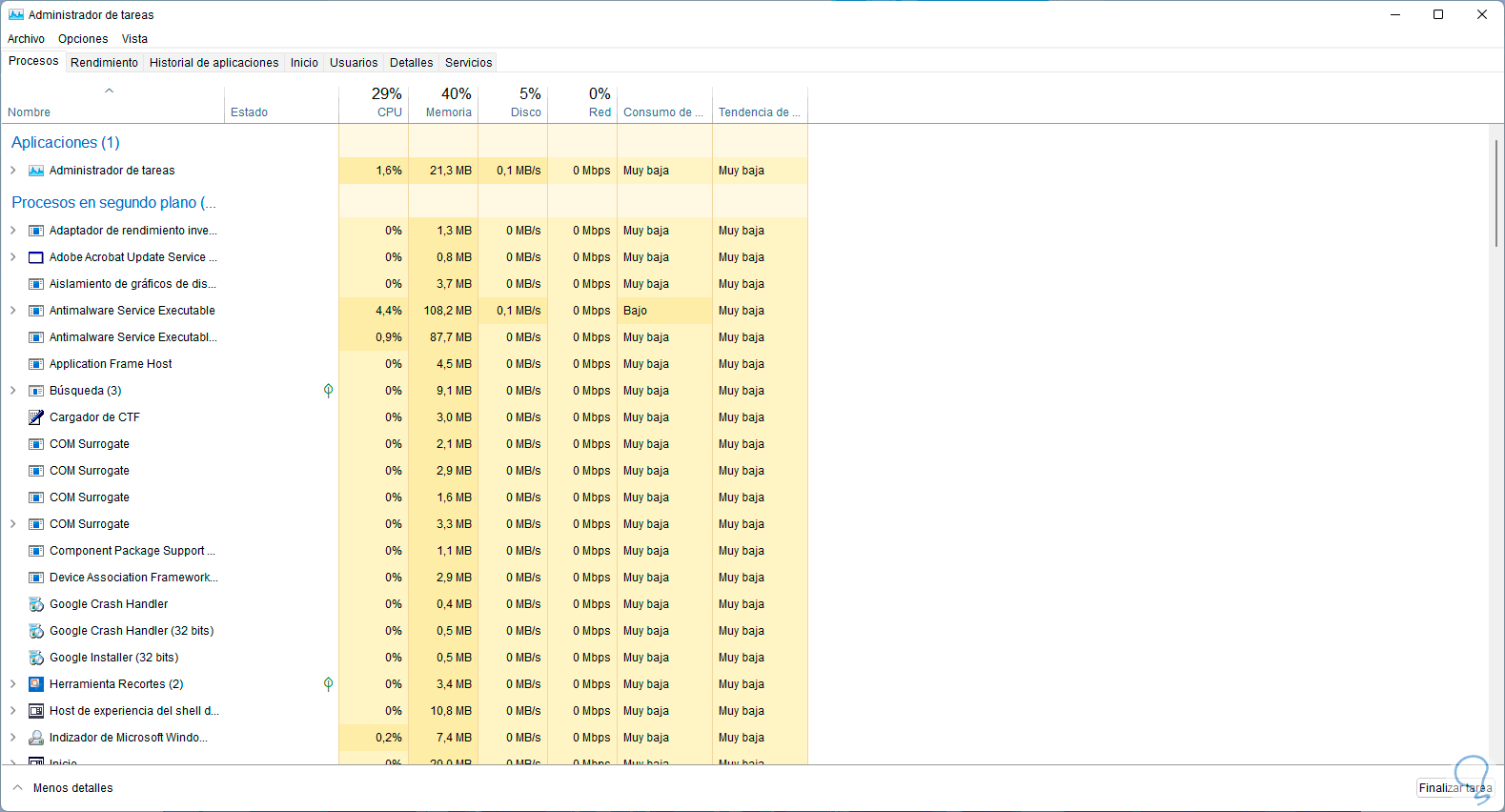1505x812 pixels.
Task: Click the Indizador de Microsoft Windows icon
Action: tap(36, 738)
